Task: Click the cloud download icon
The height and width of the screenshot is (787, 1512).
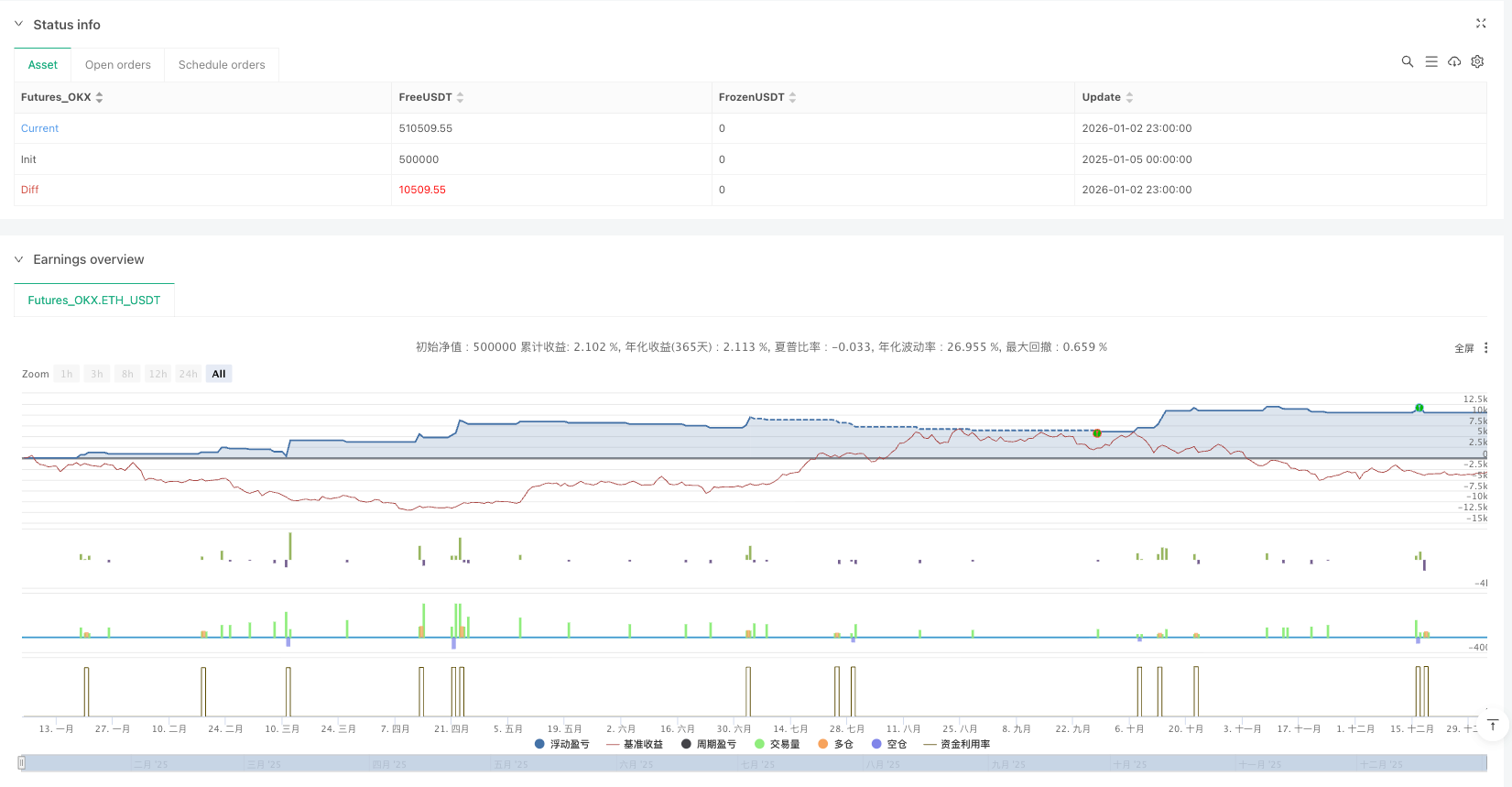Action: tap(1454, 61)
